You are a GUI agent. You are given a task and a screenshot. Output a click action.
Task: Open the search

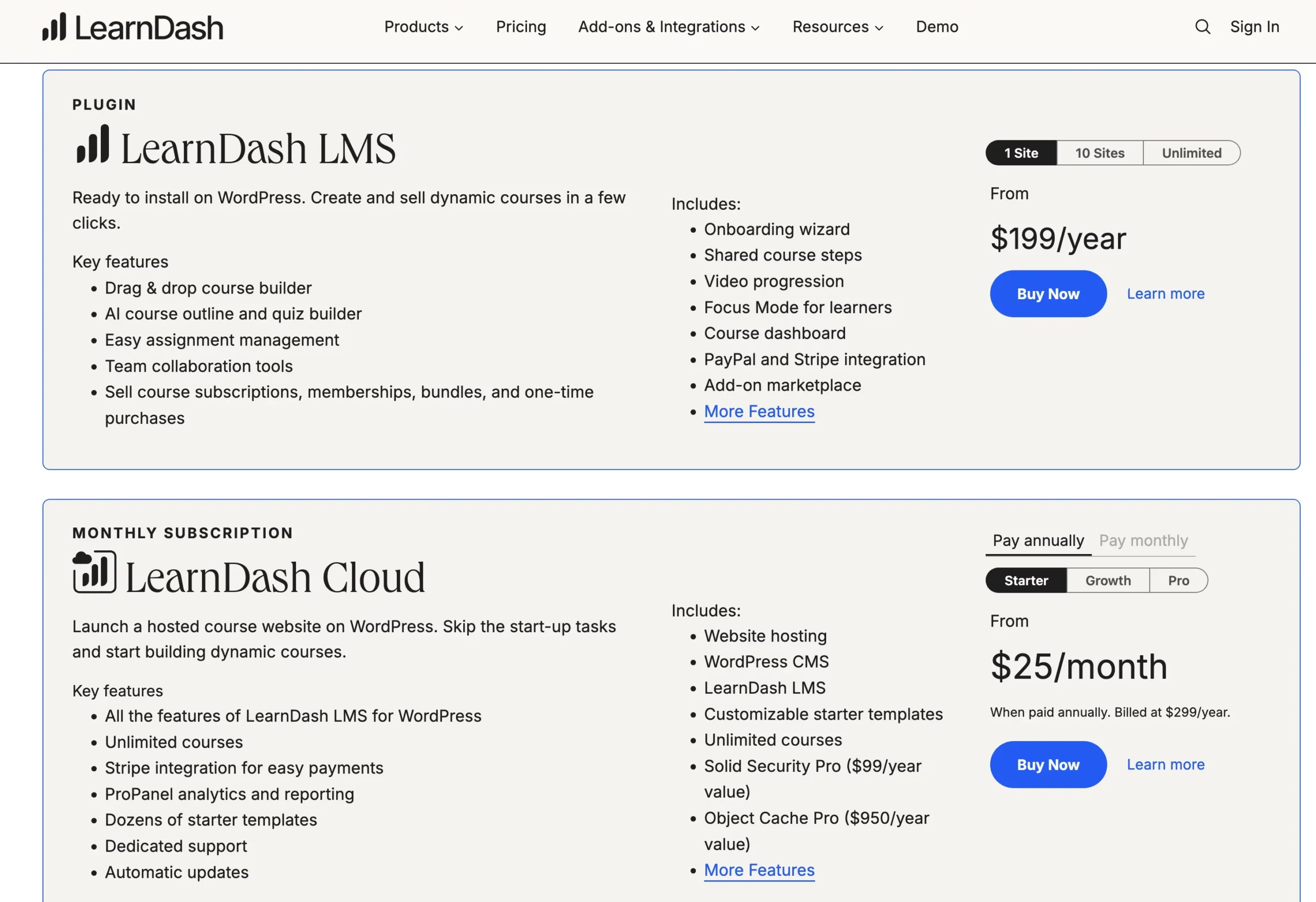click(1203, 27)
